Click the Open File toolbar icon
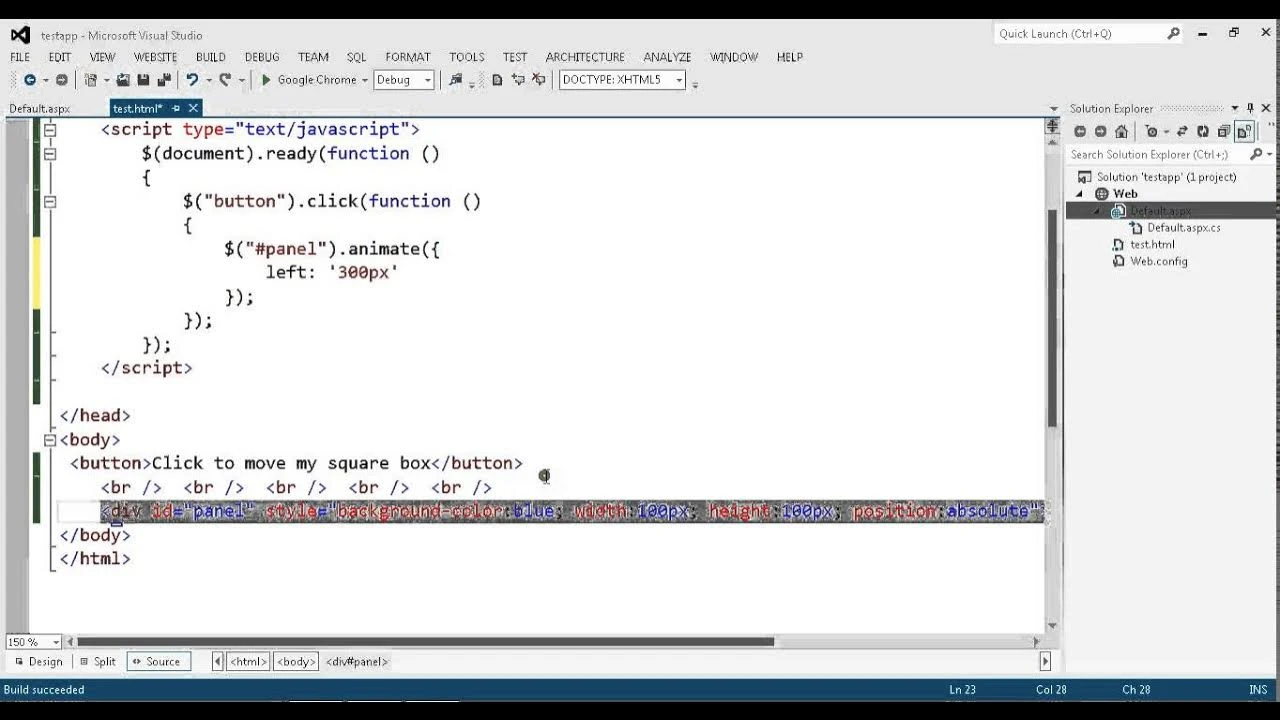Screen dimensions: 1280x720 pyautogui.click(x=123, y=80)
